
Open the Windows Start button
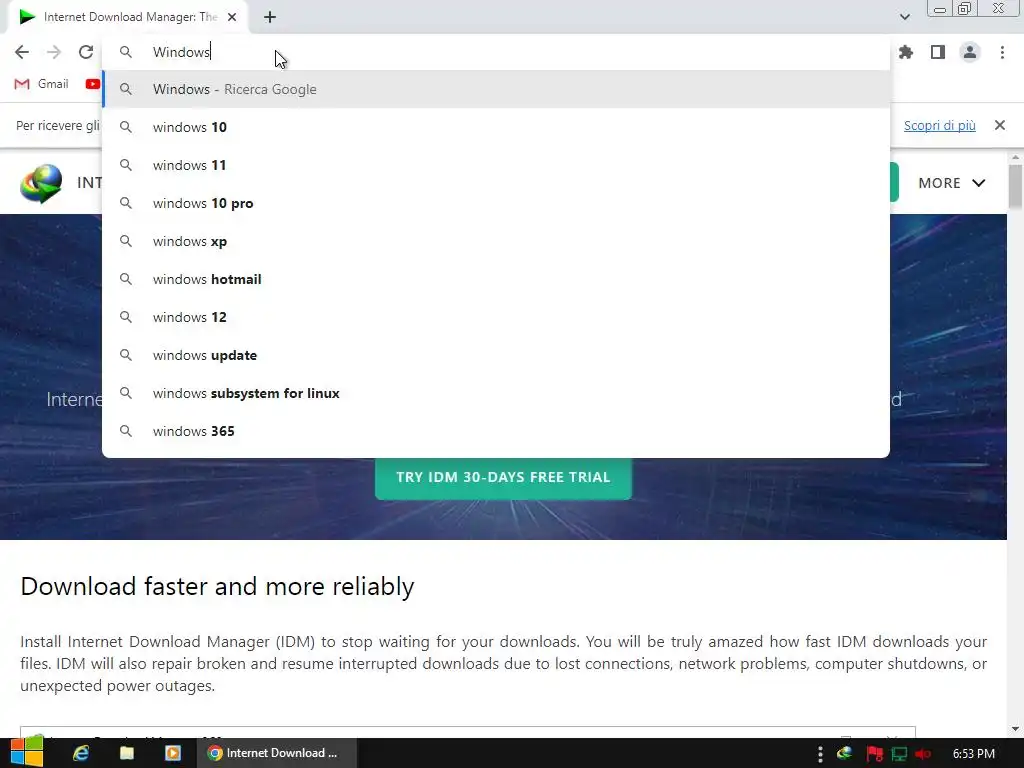[27, 752]
